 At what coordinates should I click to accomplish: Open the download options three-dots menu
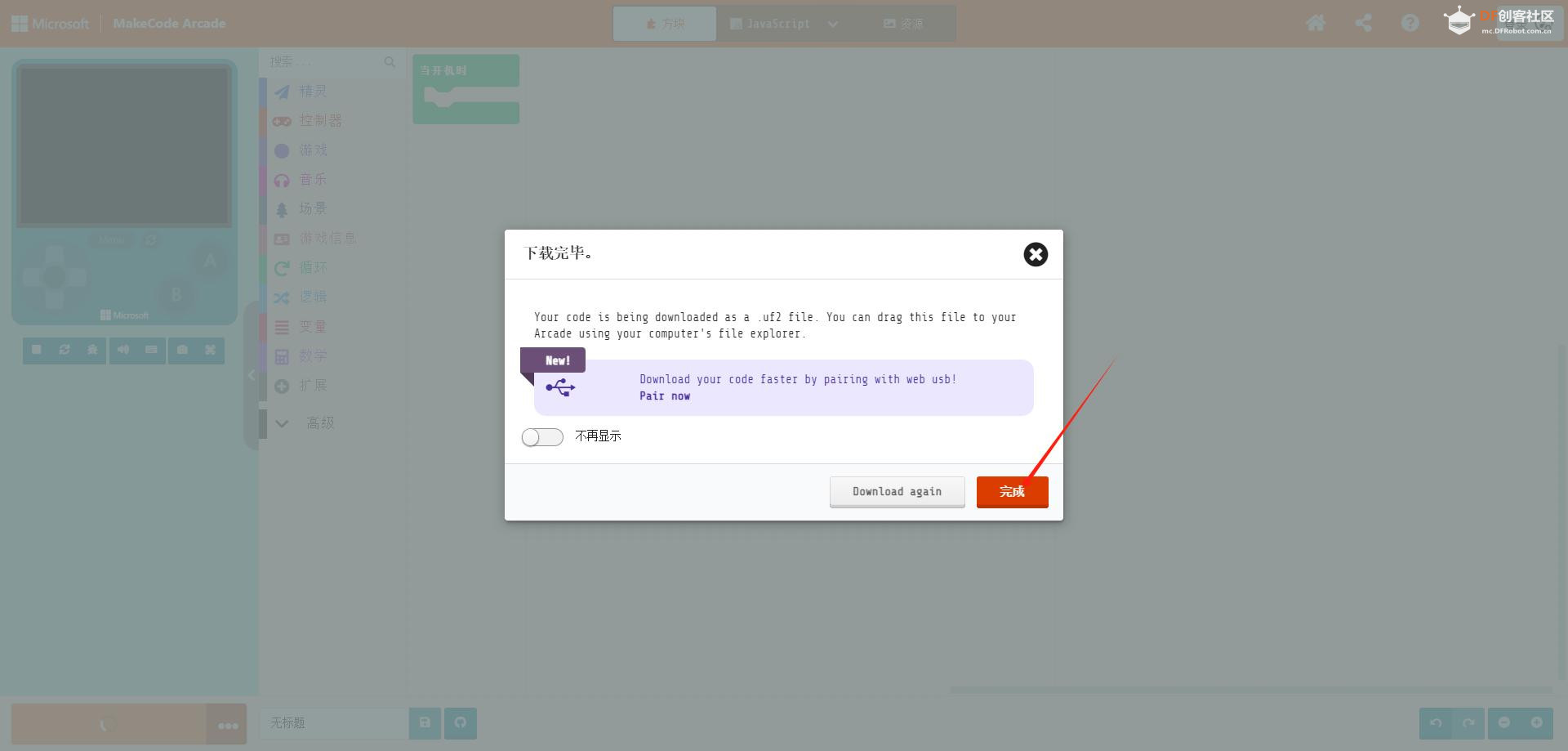pos(227,724)
